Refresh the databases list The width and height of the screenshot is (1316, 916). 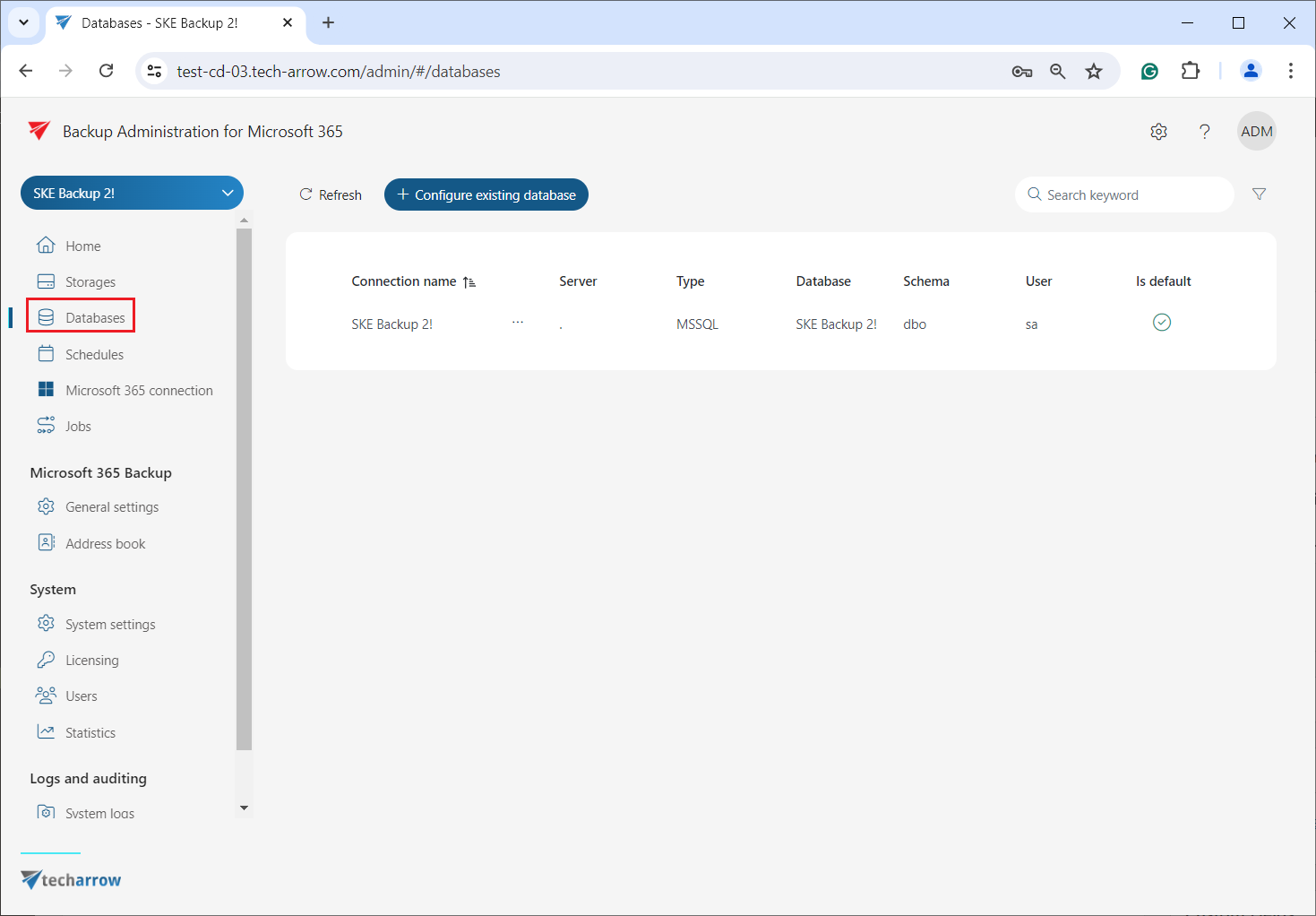click(x=331, y=194)
